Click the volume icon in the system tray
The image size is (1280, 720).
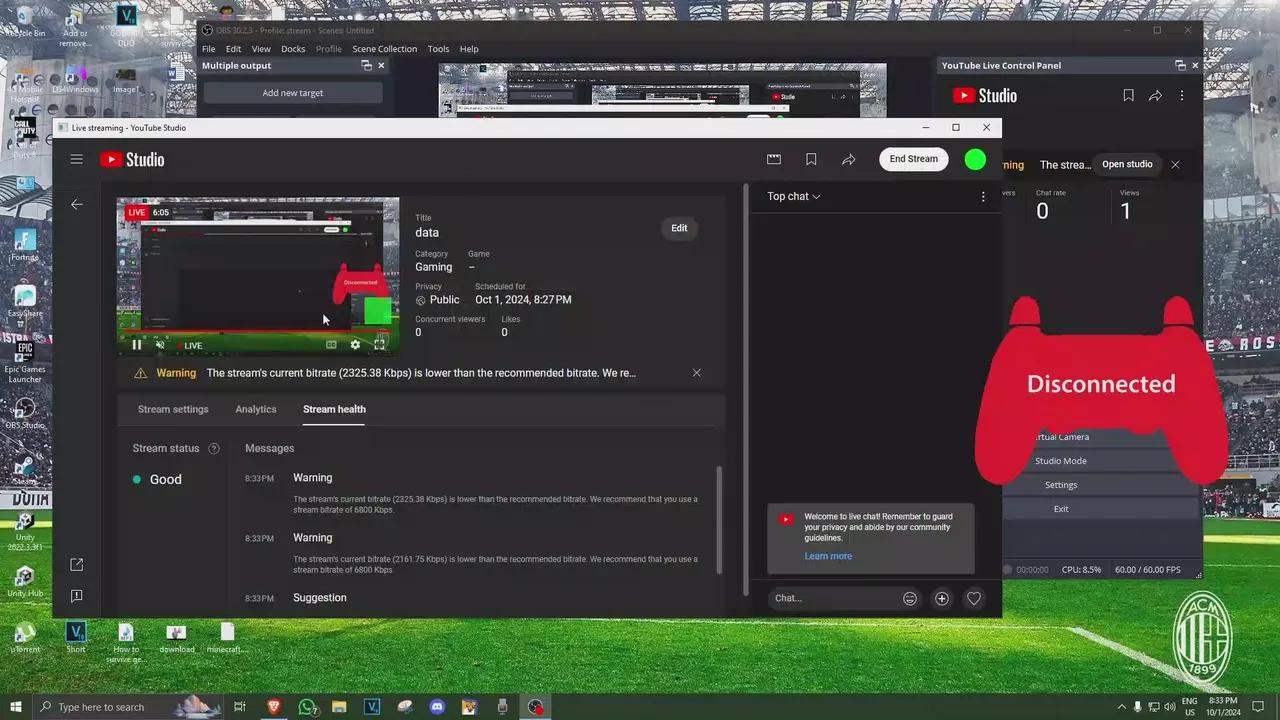(x=1171, y=707)
